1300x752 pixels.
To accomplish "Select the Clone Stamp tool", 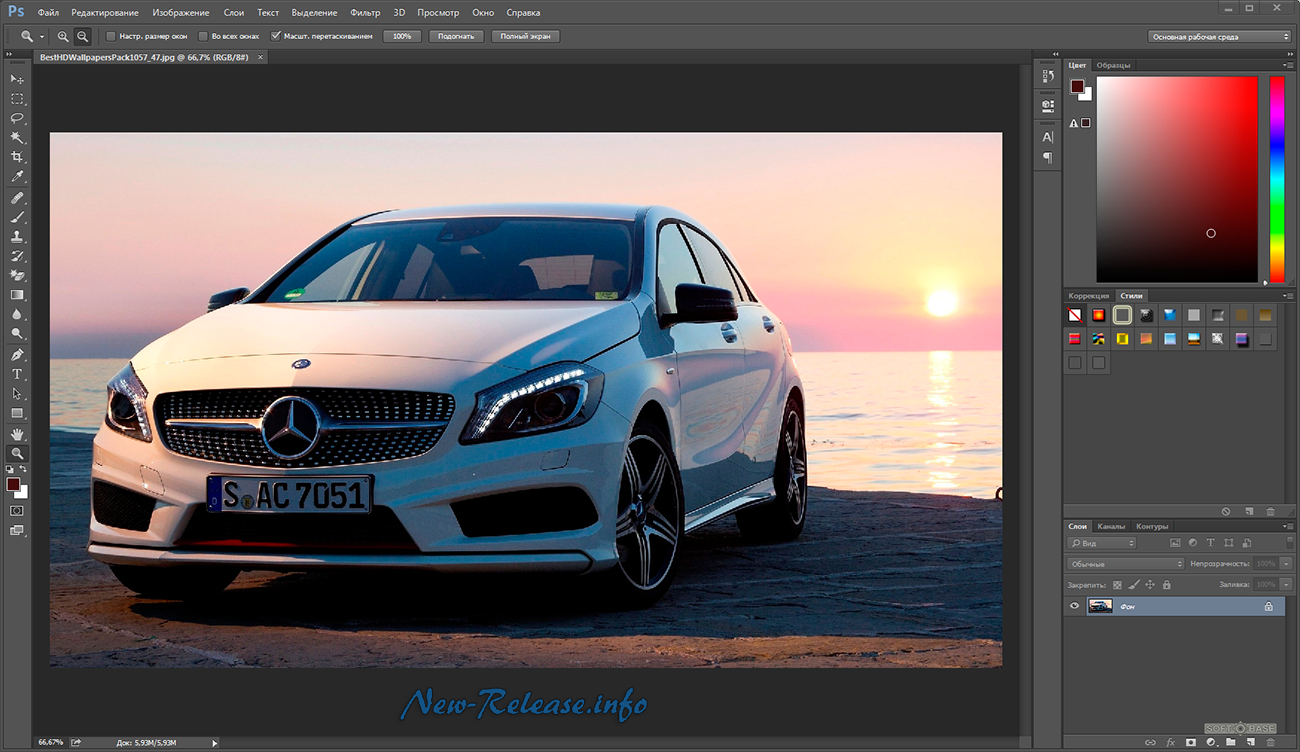I will click(x=17, y=237).
